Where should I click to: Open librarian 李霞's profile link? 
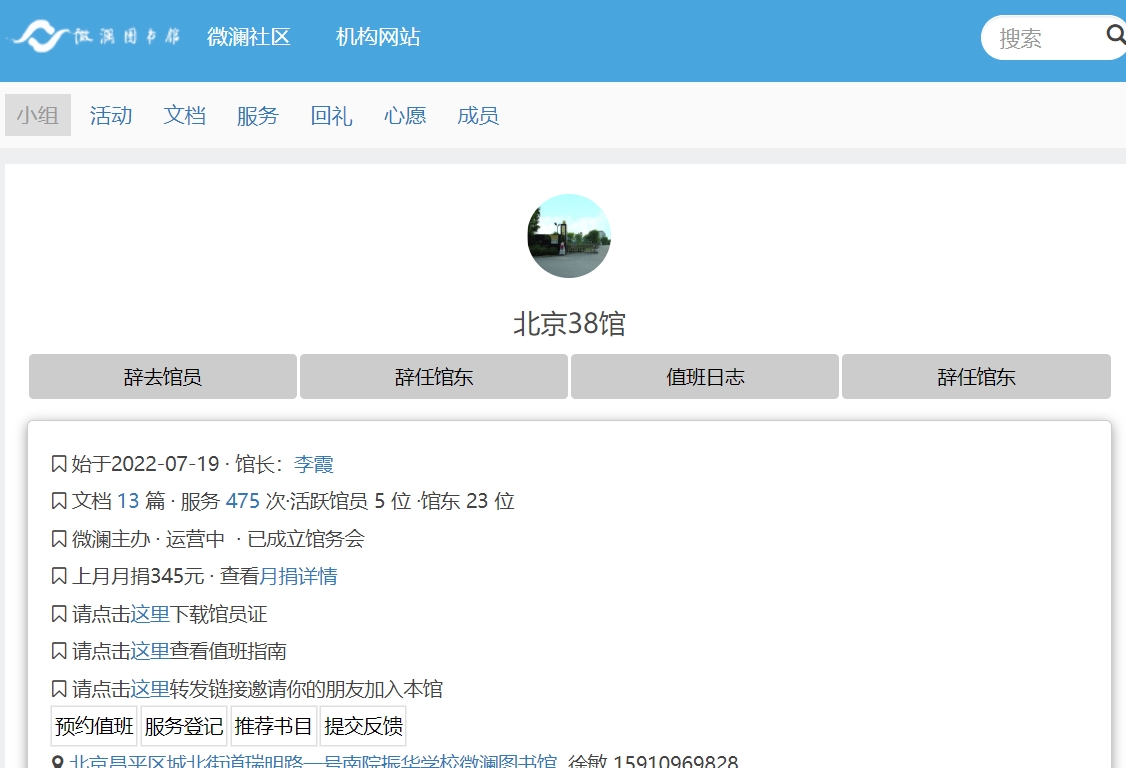tap(314, 464)
